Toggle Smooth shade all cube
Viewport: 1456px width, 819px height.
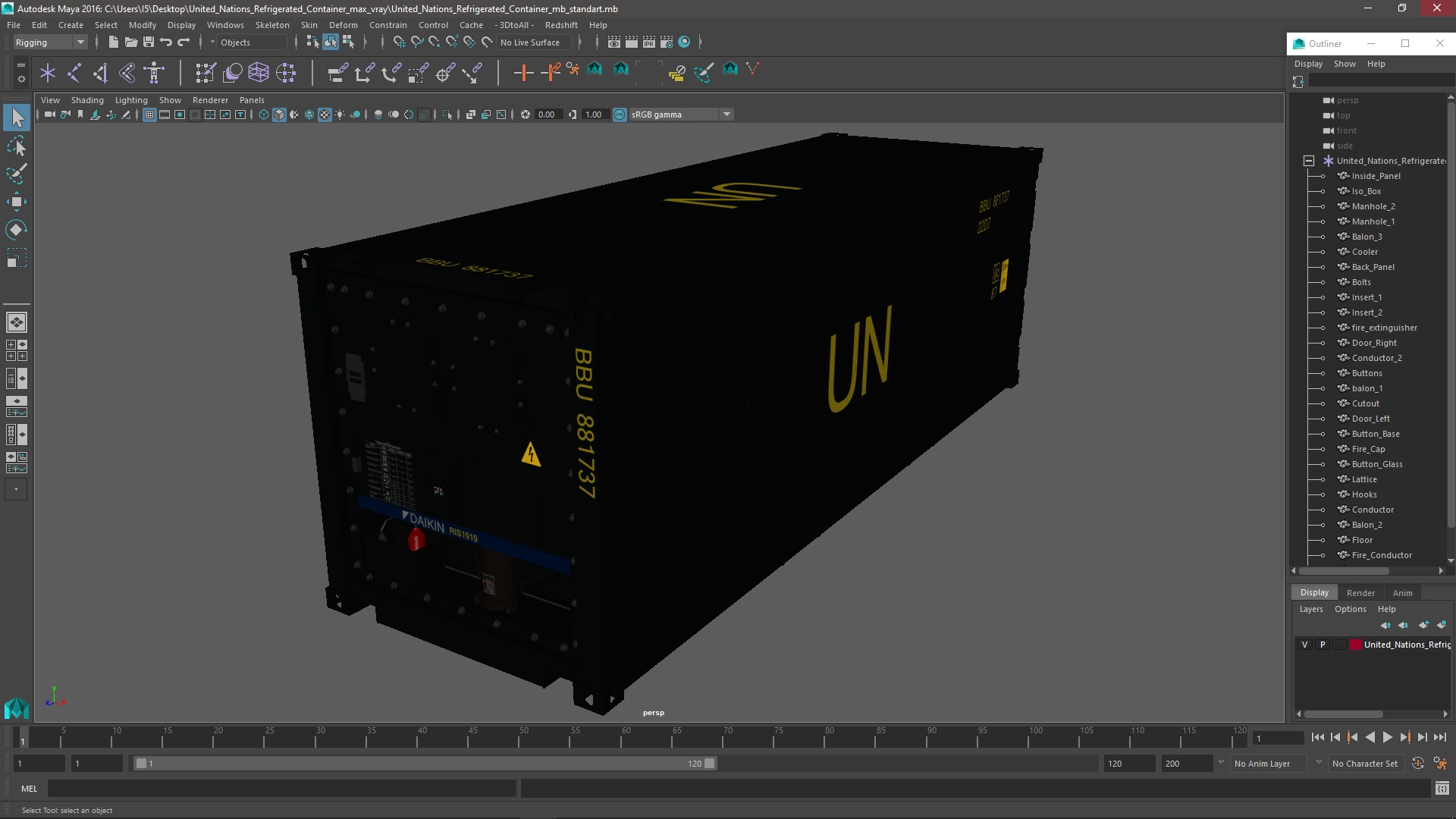pyautogui.click(x=279, y=115)
